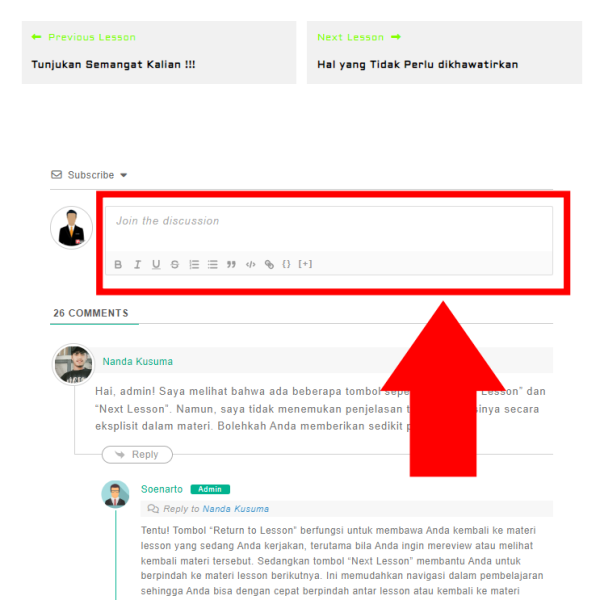The image size is (600, 600).
Task: Apply strikethrough formatting icon
Action: [x=175, y=264]
